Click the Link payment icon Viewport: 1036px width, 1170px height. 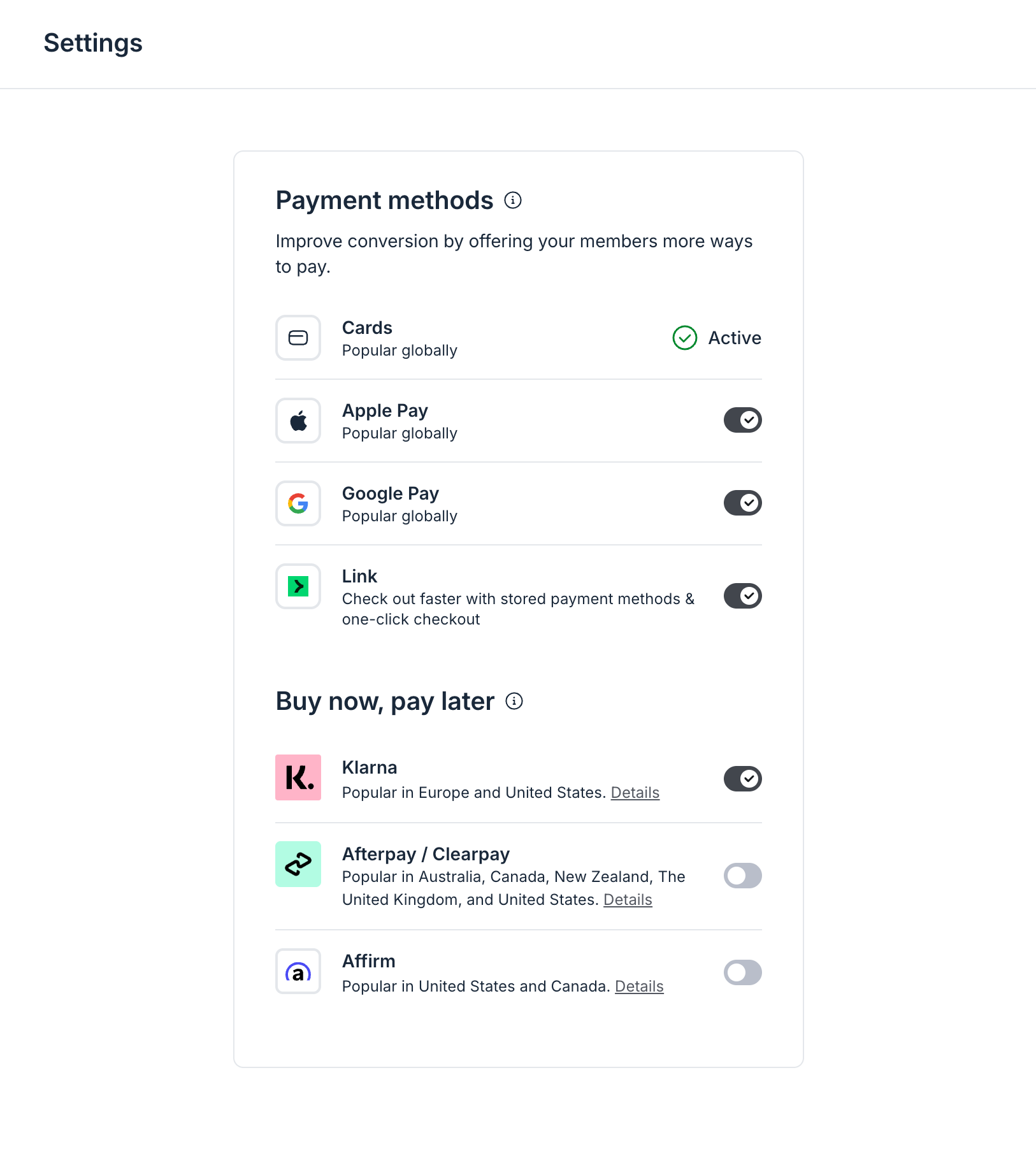click(298, 586)
